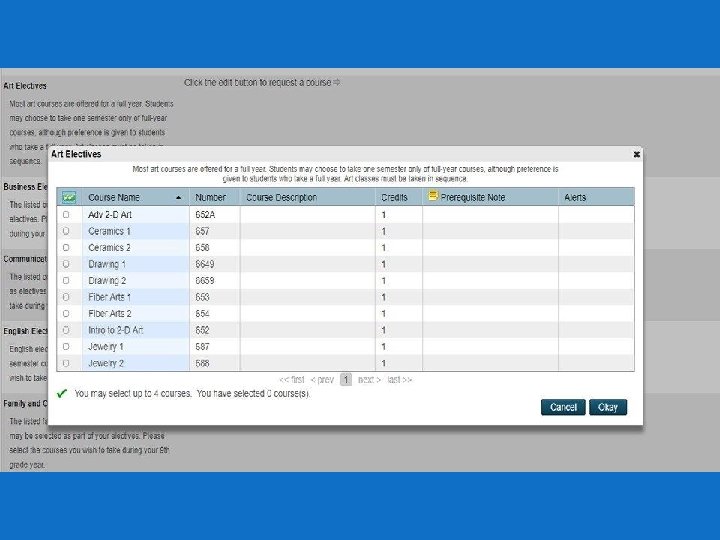This screenshot has width=720, height=540.
Task: Click the Alerts column header
Action: (x=596, y=197)
